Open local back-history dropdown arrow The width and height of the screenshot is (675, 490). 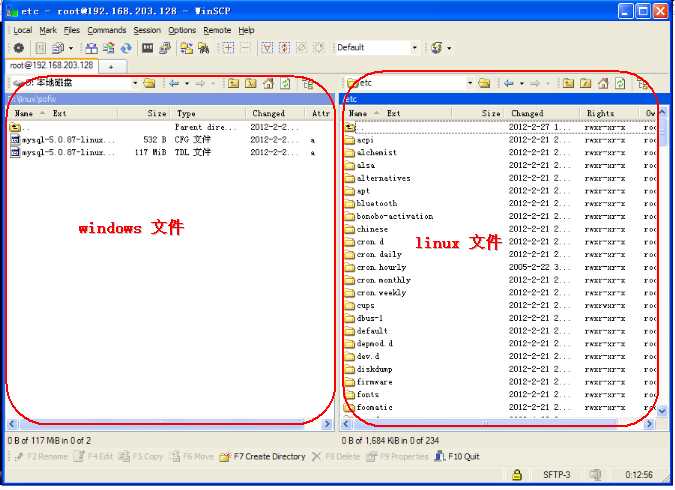[187, 83]
